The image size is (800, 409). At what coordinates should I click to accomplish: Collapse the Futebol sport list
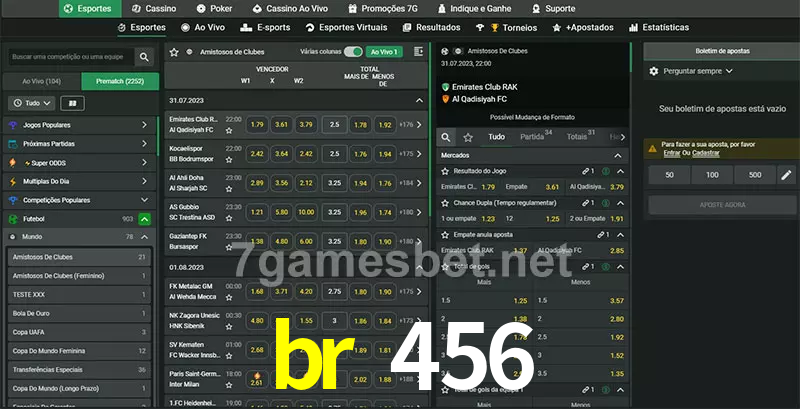[144, 219]
